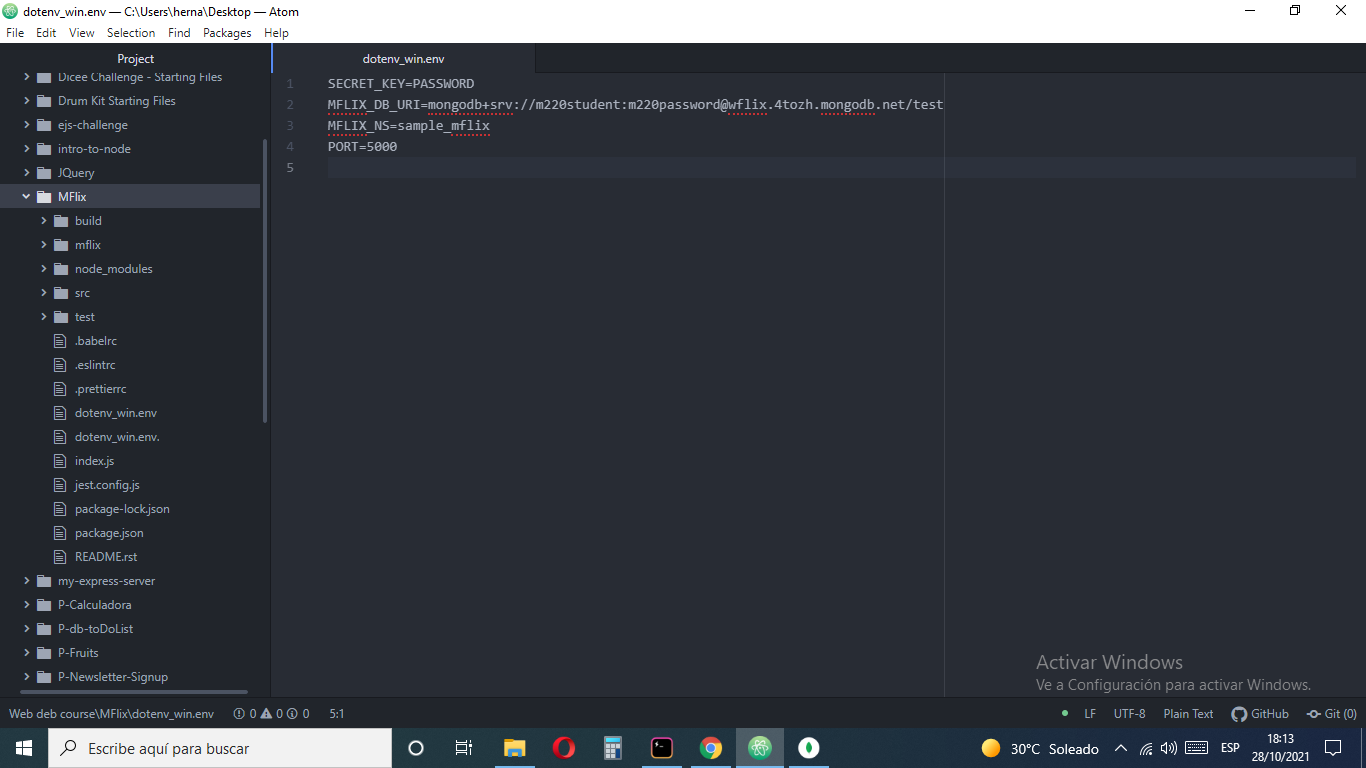Open the Packages menu
This screenshot has height=768, width=1366.
point(227,33)
